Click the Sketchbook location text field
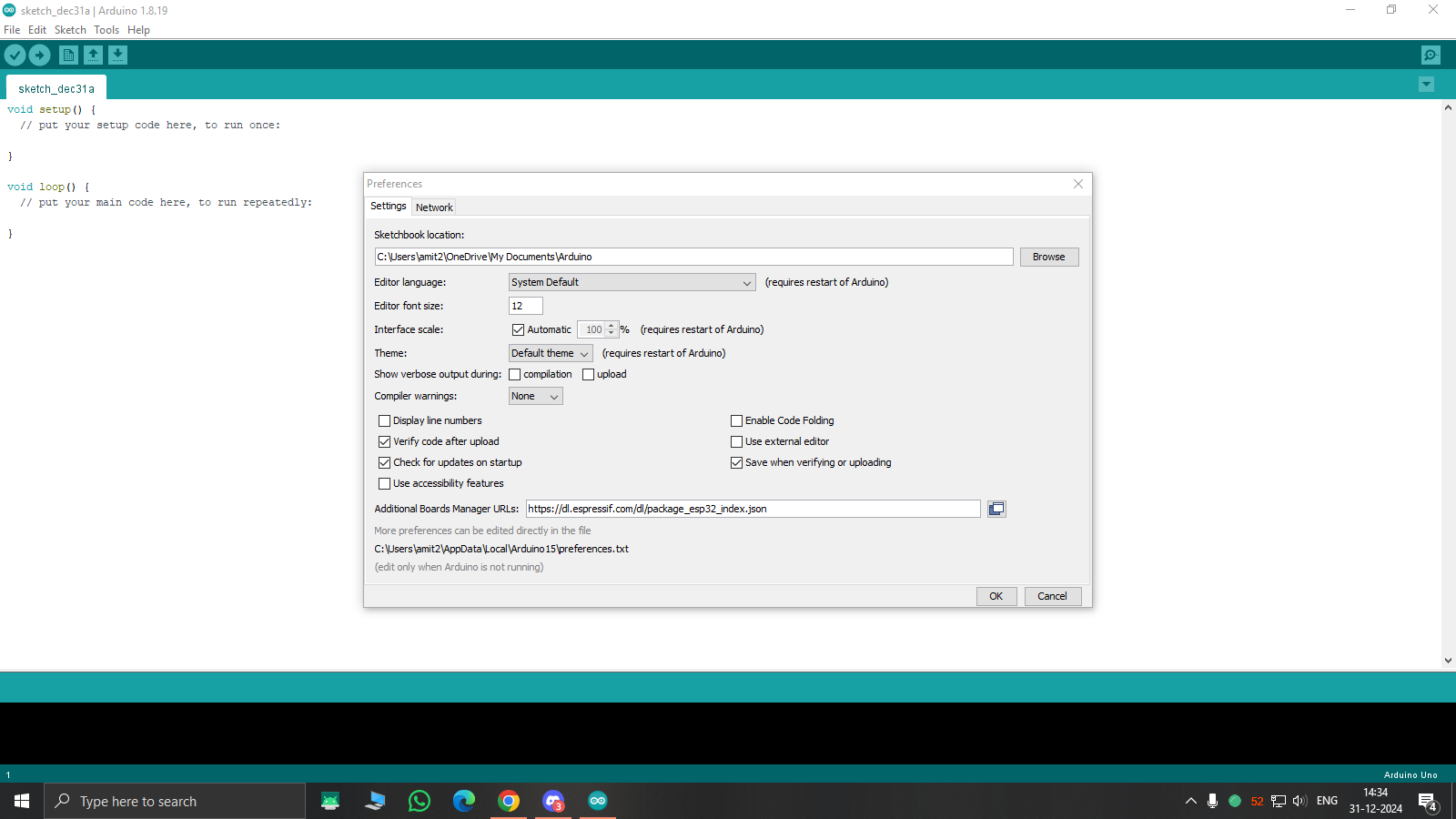 coord(693,257)
